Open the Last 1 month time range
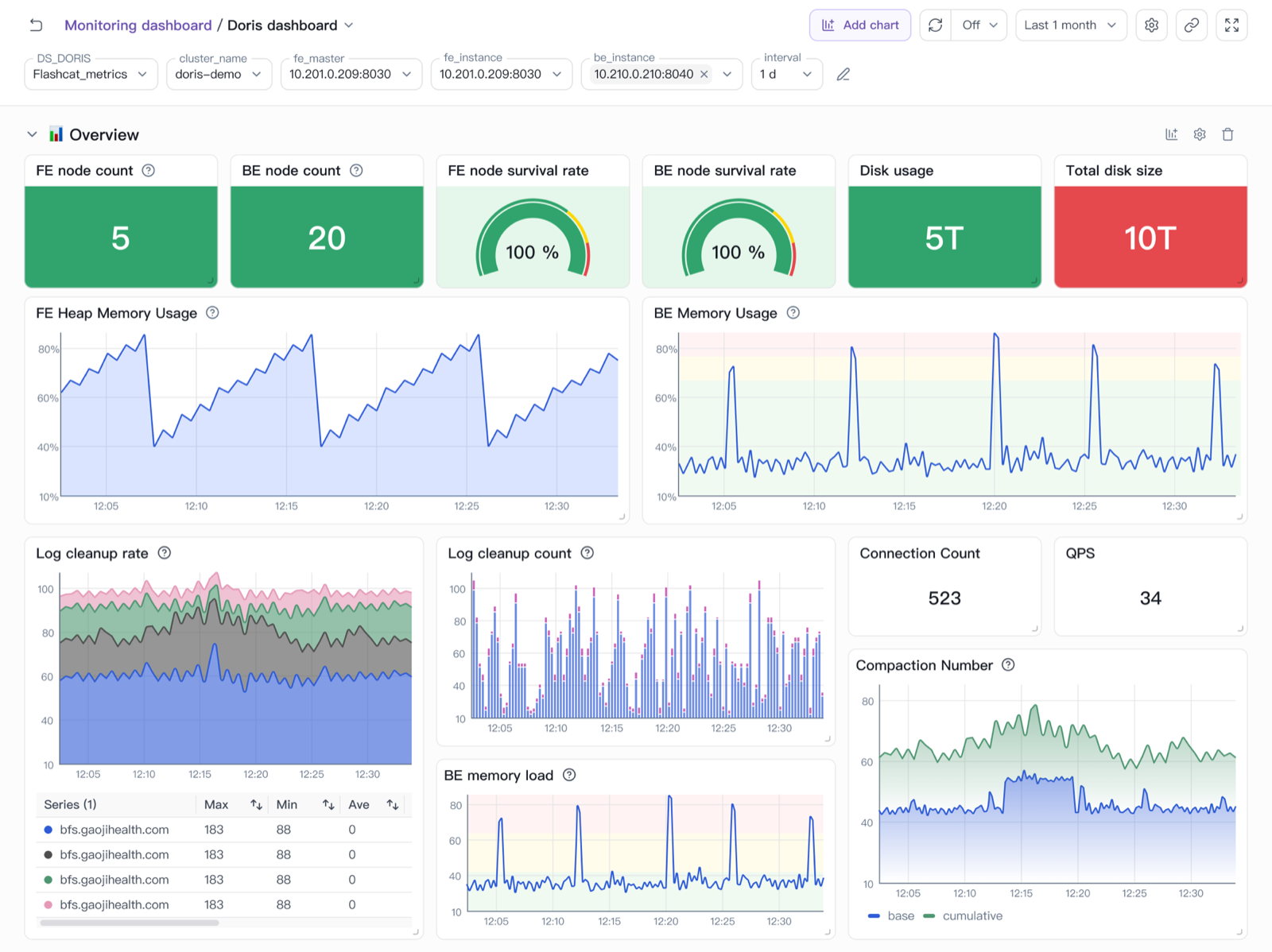Screen dimensions: 1272x952 pos(1071,25)
